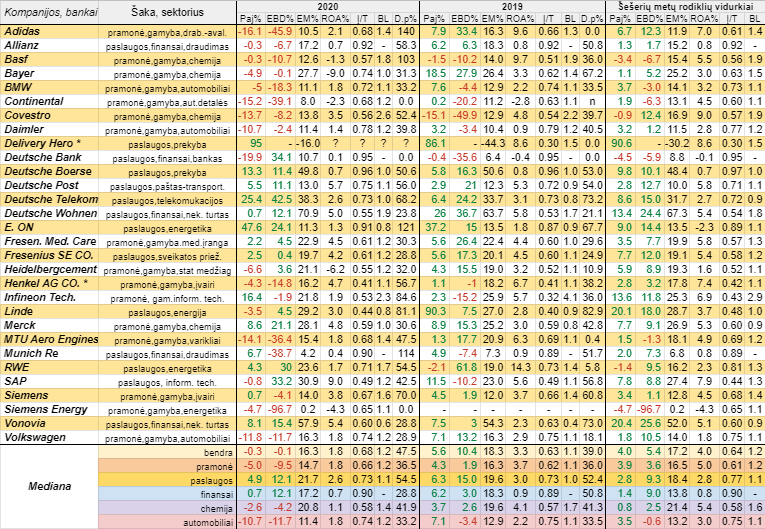Select Adidas 2020 EBD% value -45.9
The image size is (765, 529).
(x=279, y=32)
